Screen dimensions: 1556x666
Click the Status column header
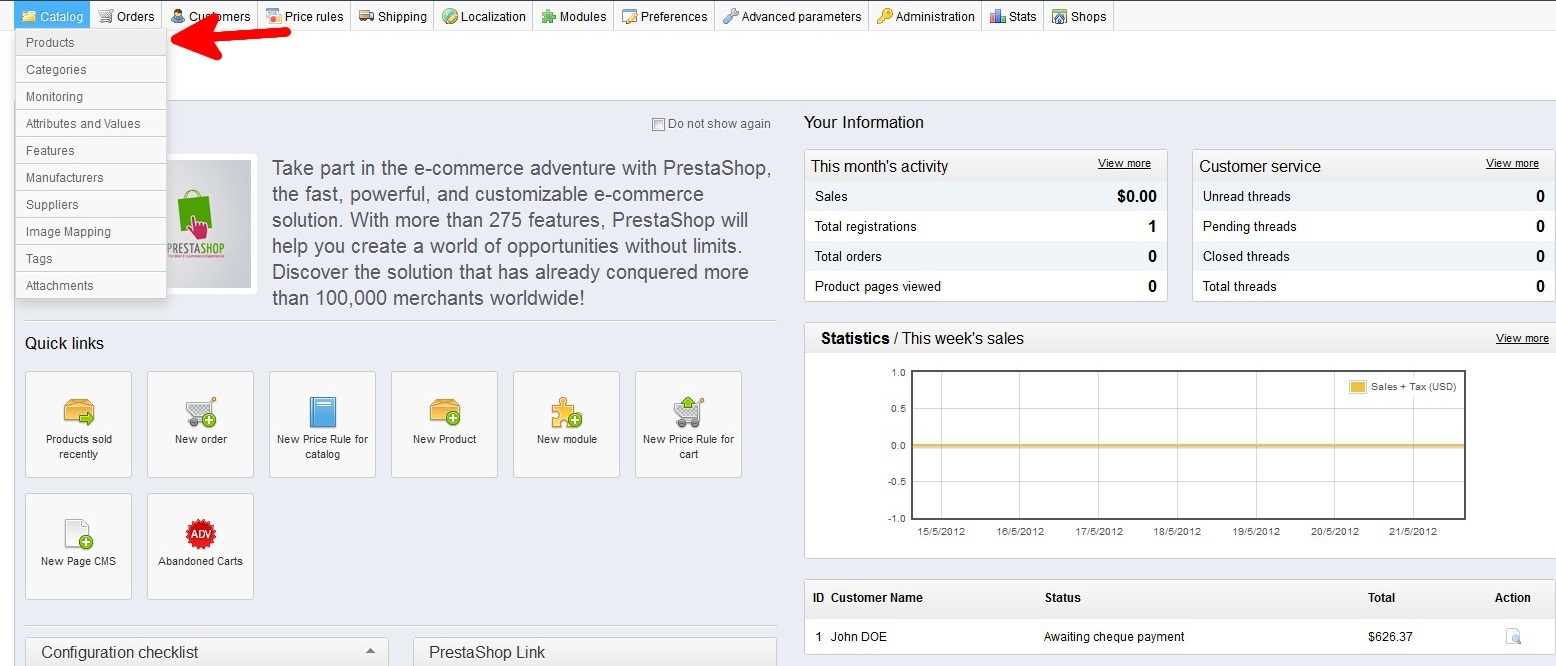click(x=1062, y=598)
